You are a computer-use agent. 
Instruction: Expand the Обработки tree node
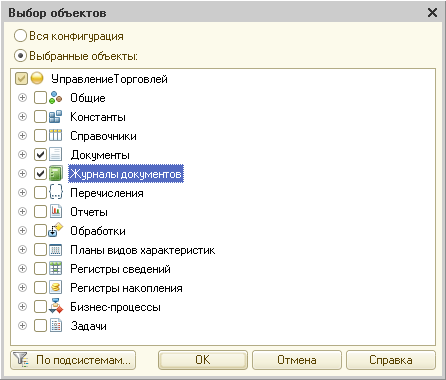click(x=22, y=231)
